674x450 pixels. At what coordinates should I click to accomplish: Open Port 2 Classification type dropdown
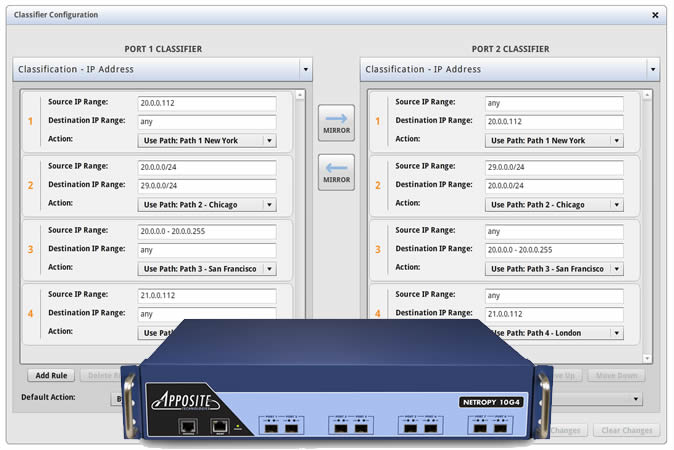pyautogui.click(x=652, y=69)
